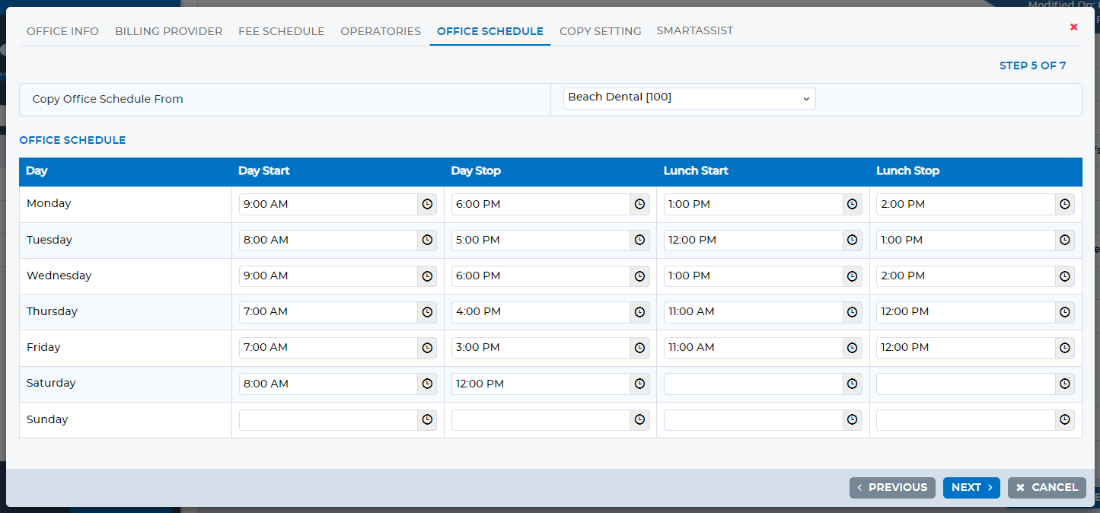Viewport: 1100px width, 513px height.
Task: Open clock picker for Thursday Lunch Start
Action: (852, 312)
